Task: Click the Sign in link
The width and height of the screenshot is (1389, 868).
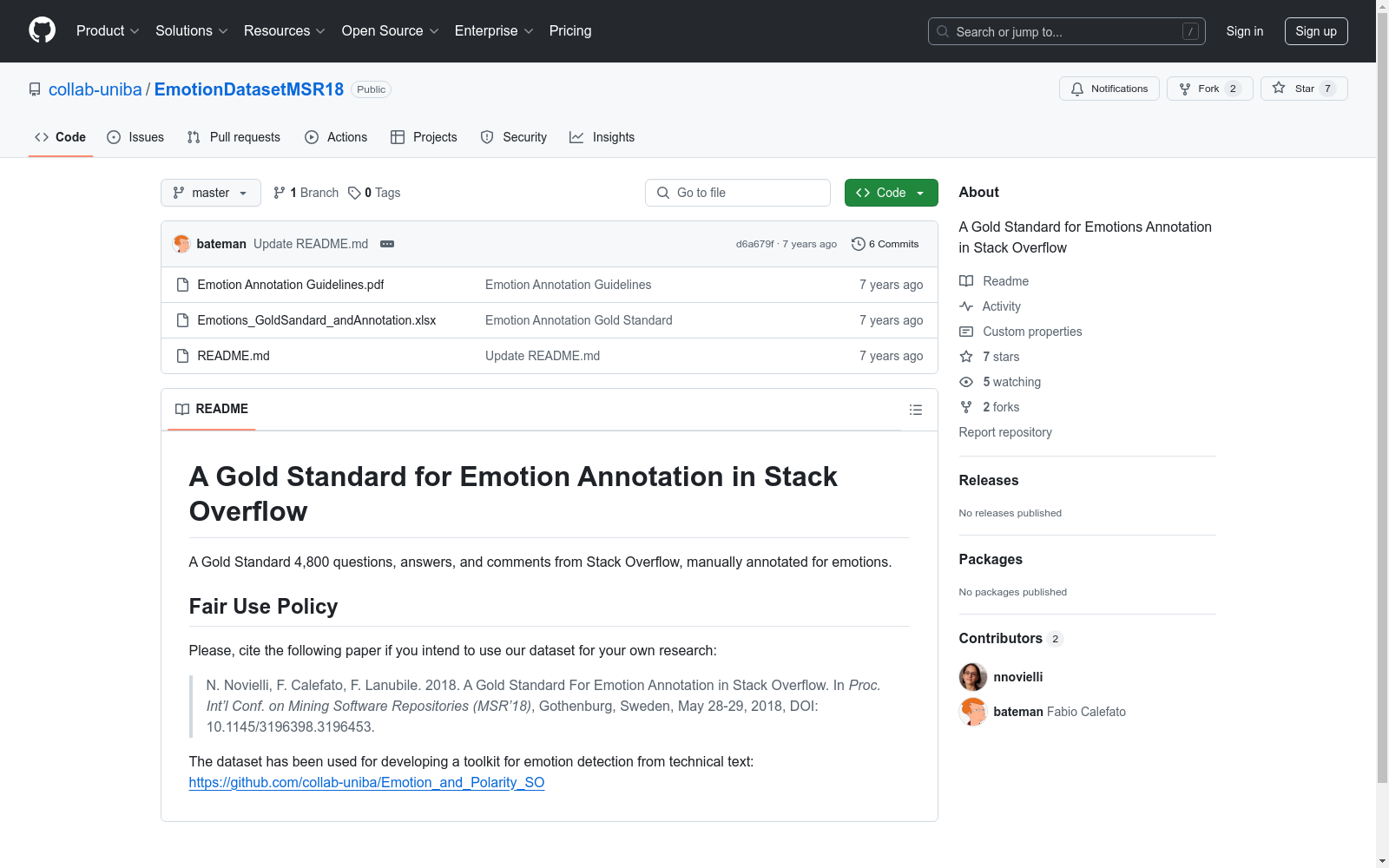Action: 1245,31
